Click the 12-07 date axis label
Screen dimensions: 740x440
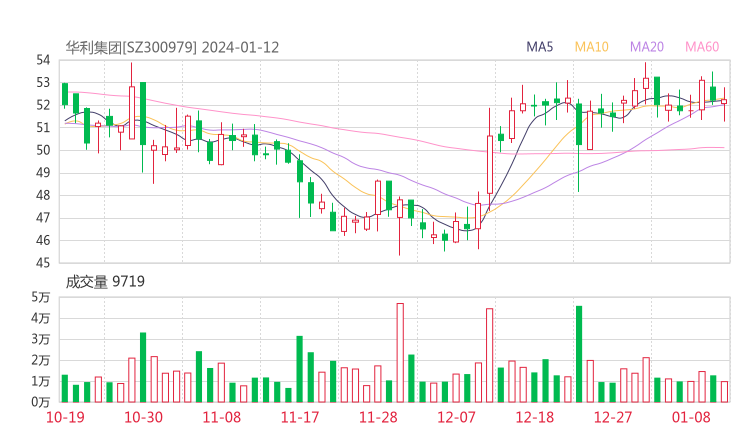point(456,417)
